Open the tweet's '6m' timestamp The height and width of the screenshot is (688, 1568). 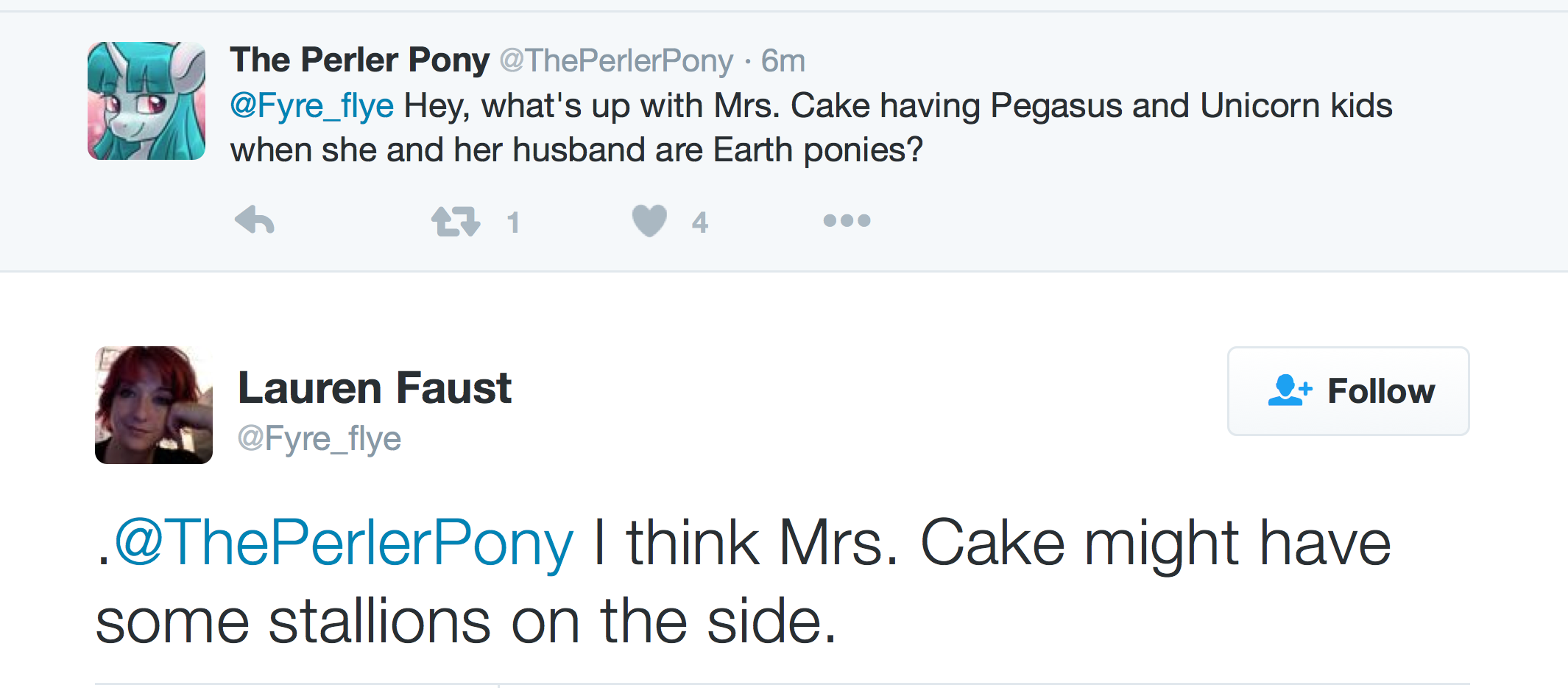point(783,60)
